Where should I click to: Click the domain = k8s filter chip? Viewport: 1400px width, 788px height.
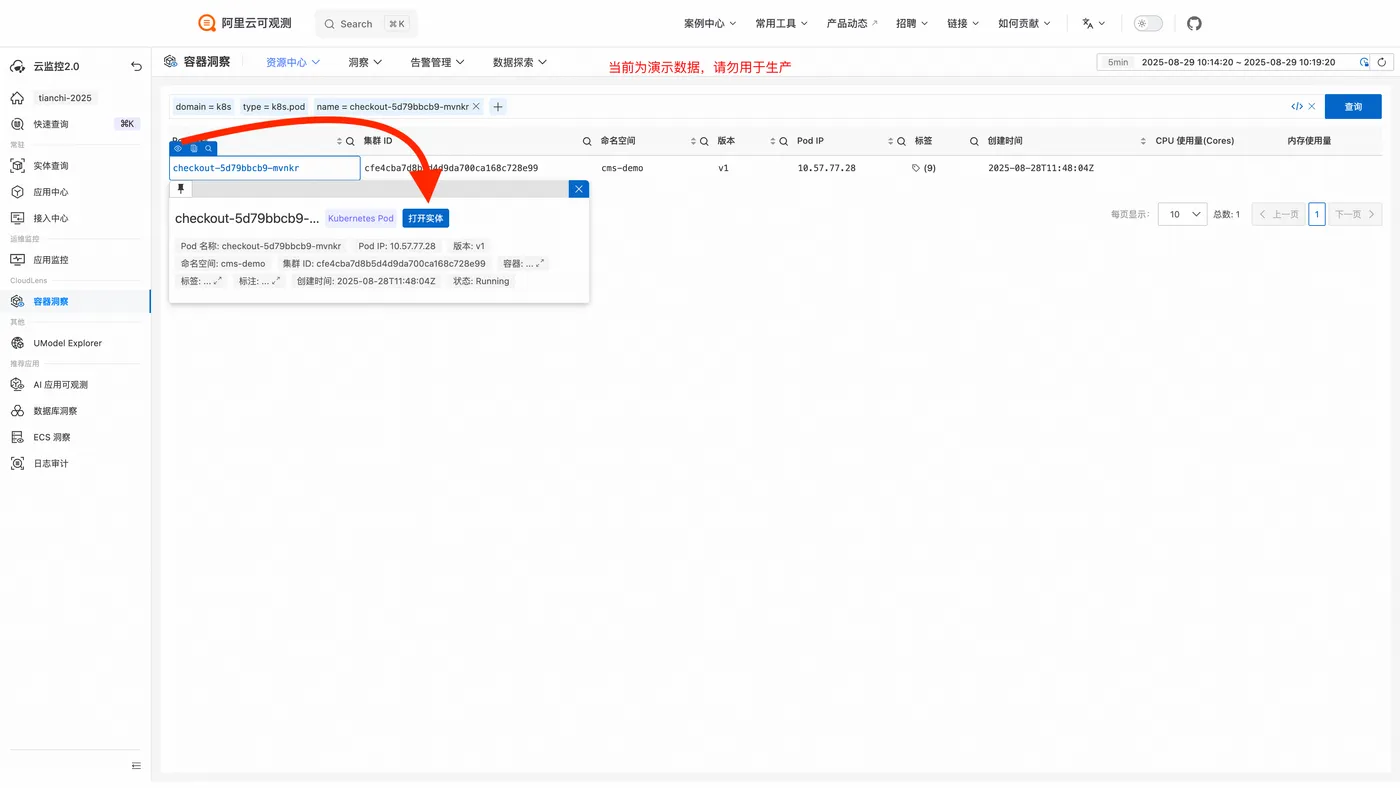point(204,107)
